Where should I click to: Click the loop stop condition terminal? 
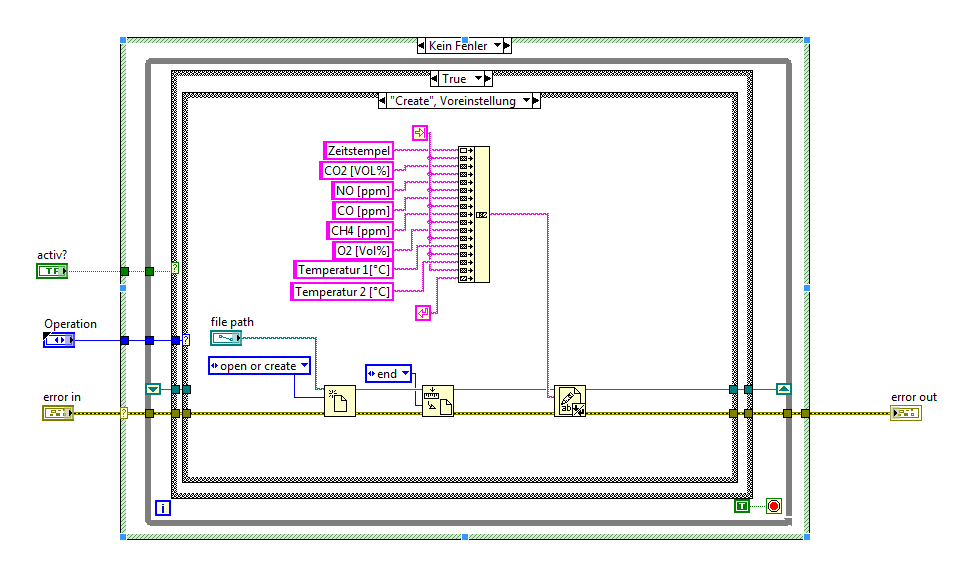point(774,506)
